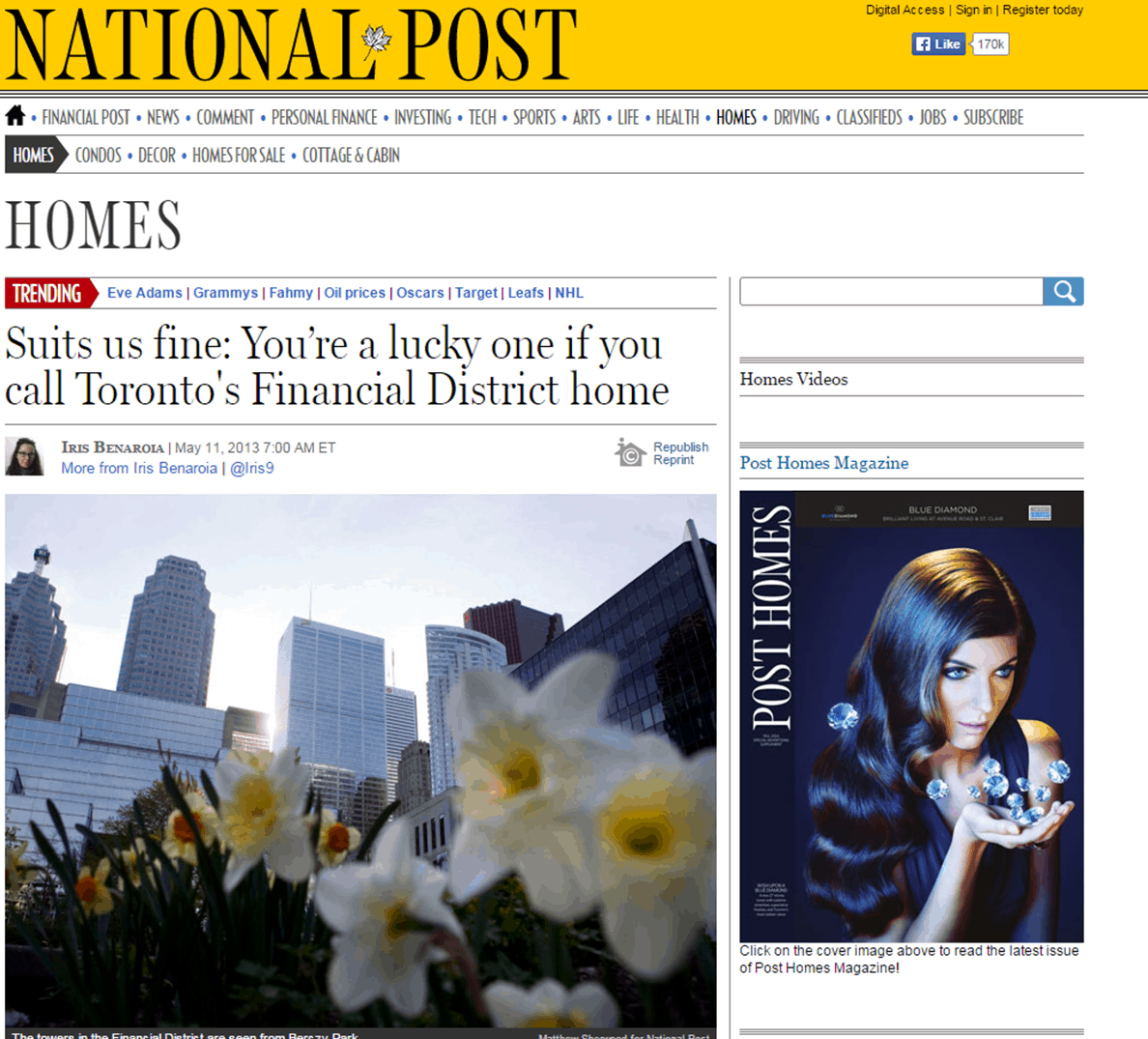Open the Oscars trending topic
This screenshot has width=1148, height=1039.
[420, 293]
